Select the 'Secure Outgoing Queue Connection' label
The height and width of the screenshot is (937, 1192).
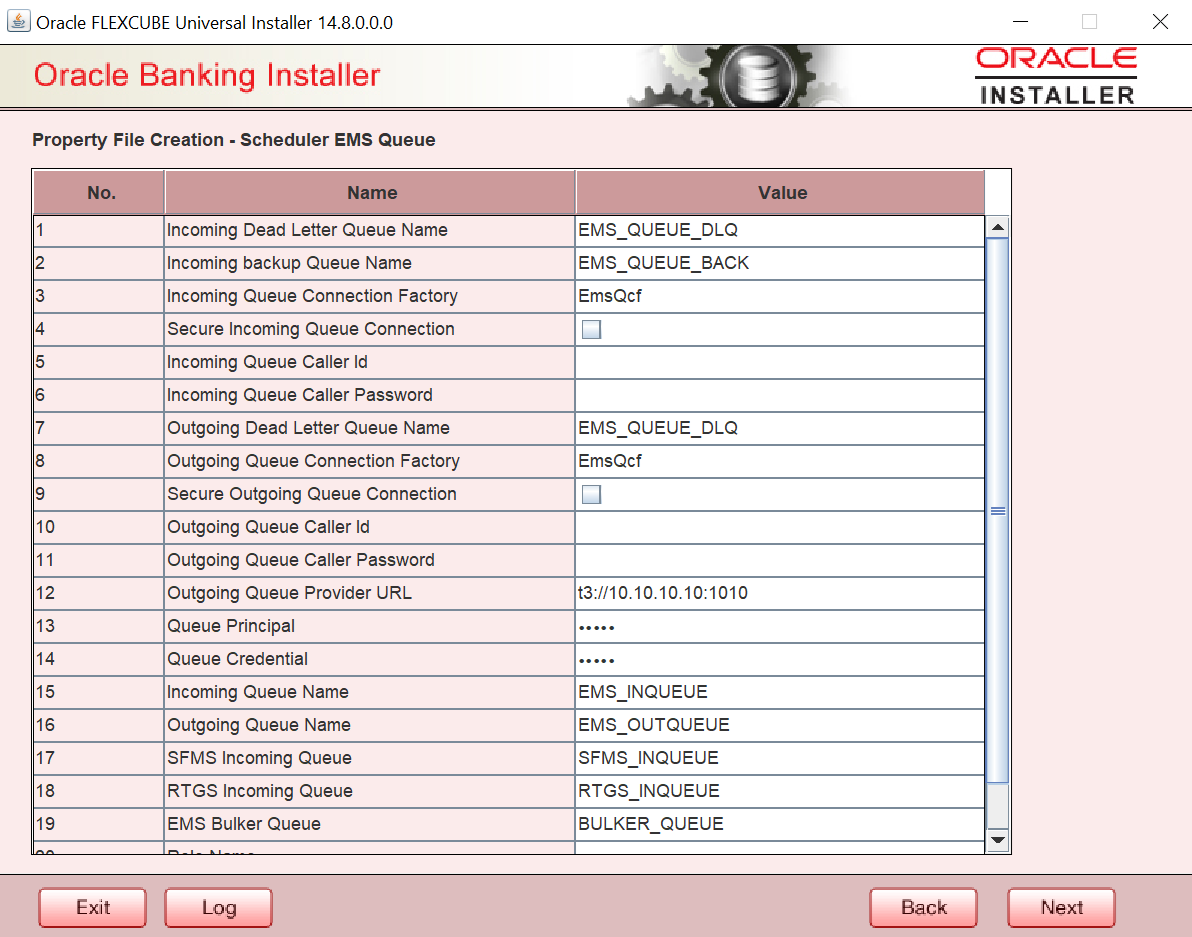pyautogui.click(x=312, y=494)
